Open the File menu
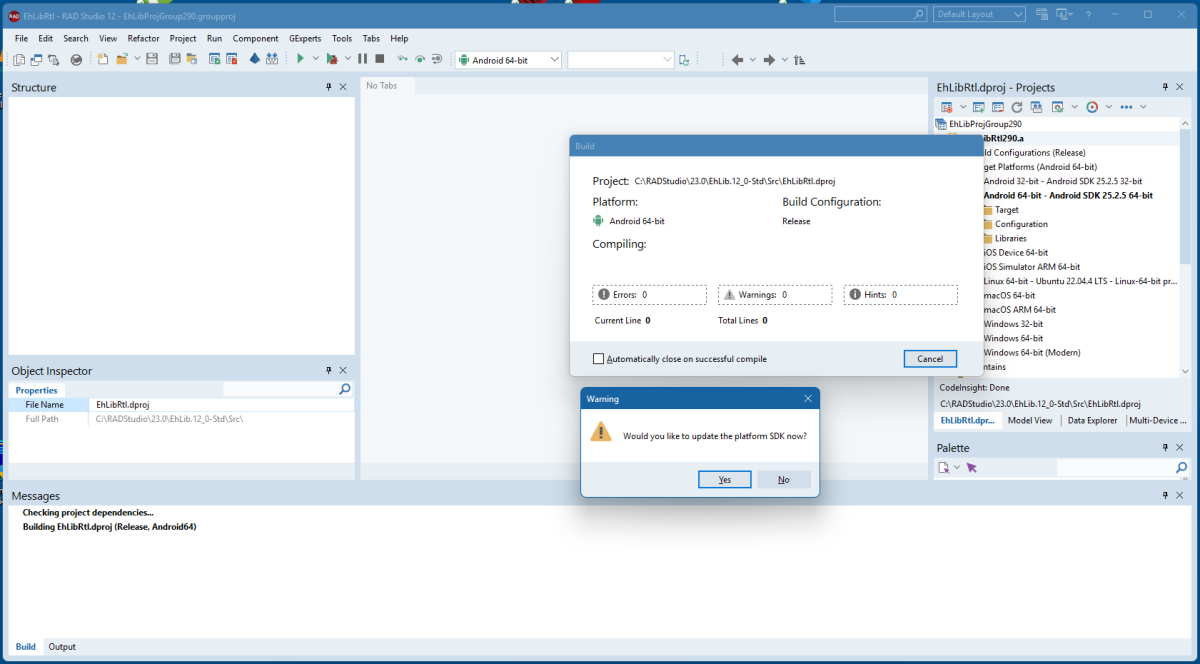 coord(21,38)
